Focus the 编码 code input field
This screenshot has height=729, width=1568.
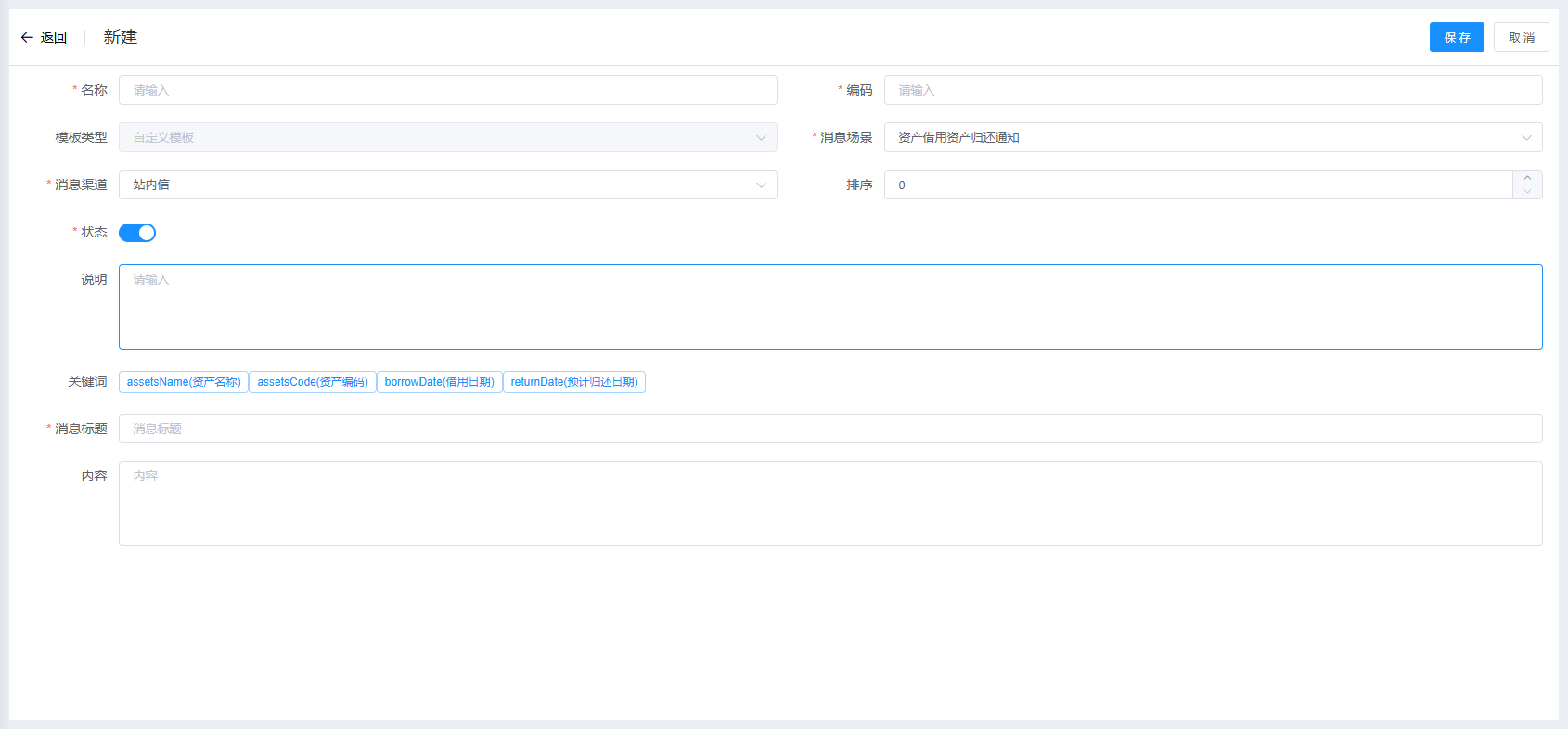1212,90
